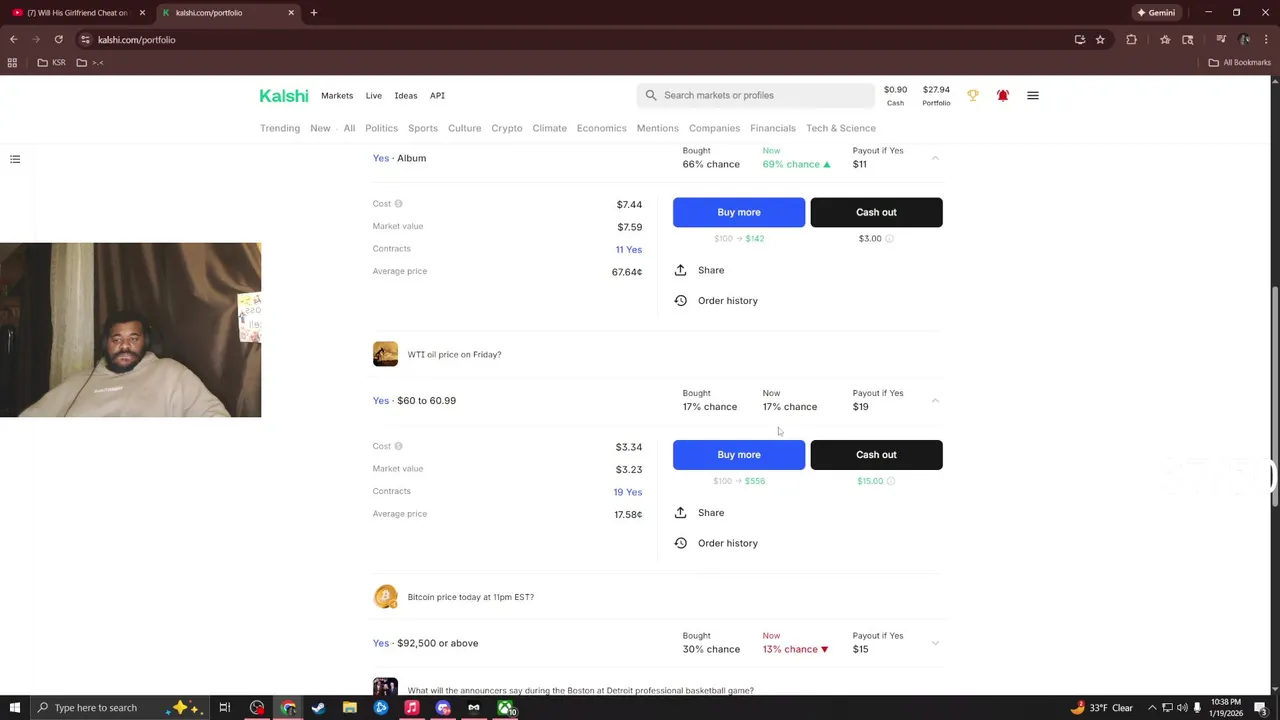Viewport: 1280px width, 720px height.
Task: Open File Explorer from the taskbar
Action: click(350, 708)
